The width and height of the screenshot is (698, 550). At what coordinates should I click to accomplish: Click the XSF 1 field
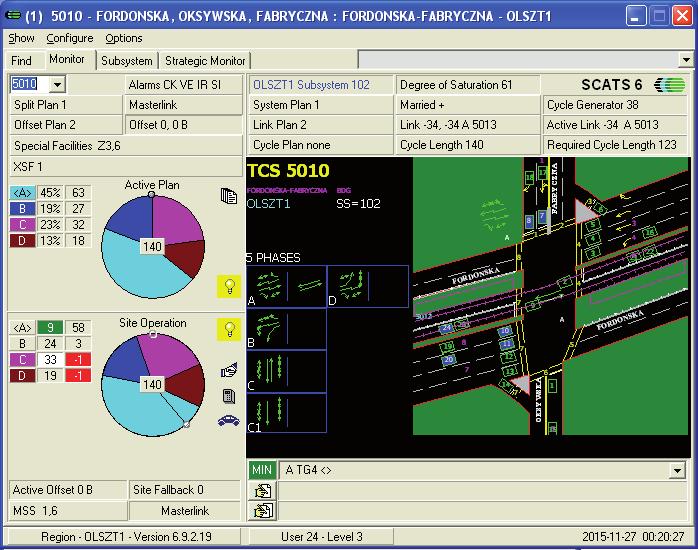point(126,166)
